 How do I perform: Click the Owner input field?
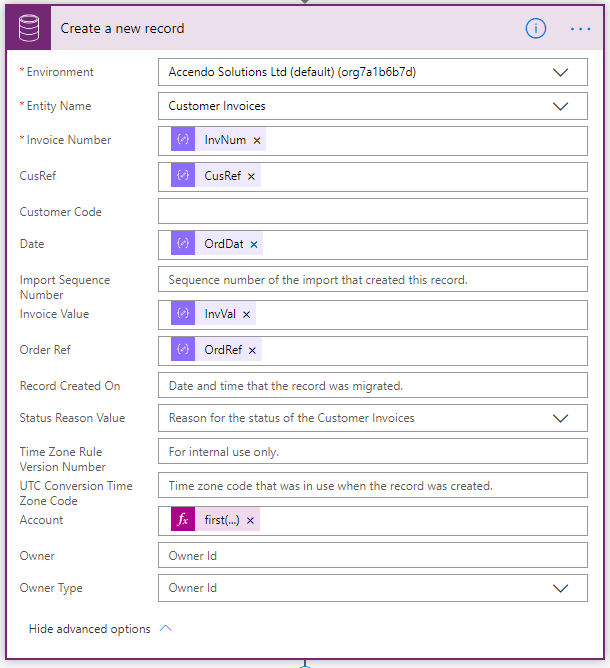[x=372, y=556]
